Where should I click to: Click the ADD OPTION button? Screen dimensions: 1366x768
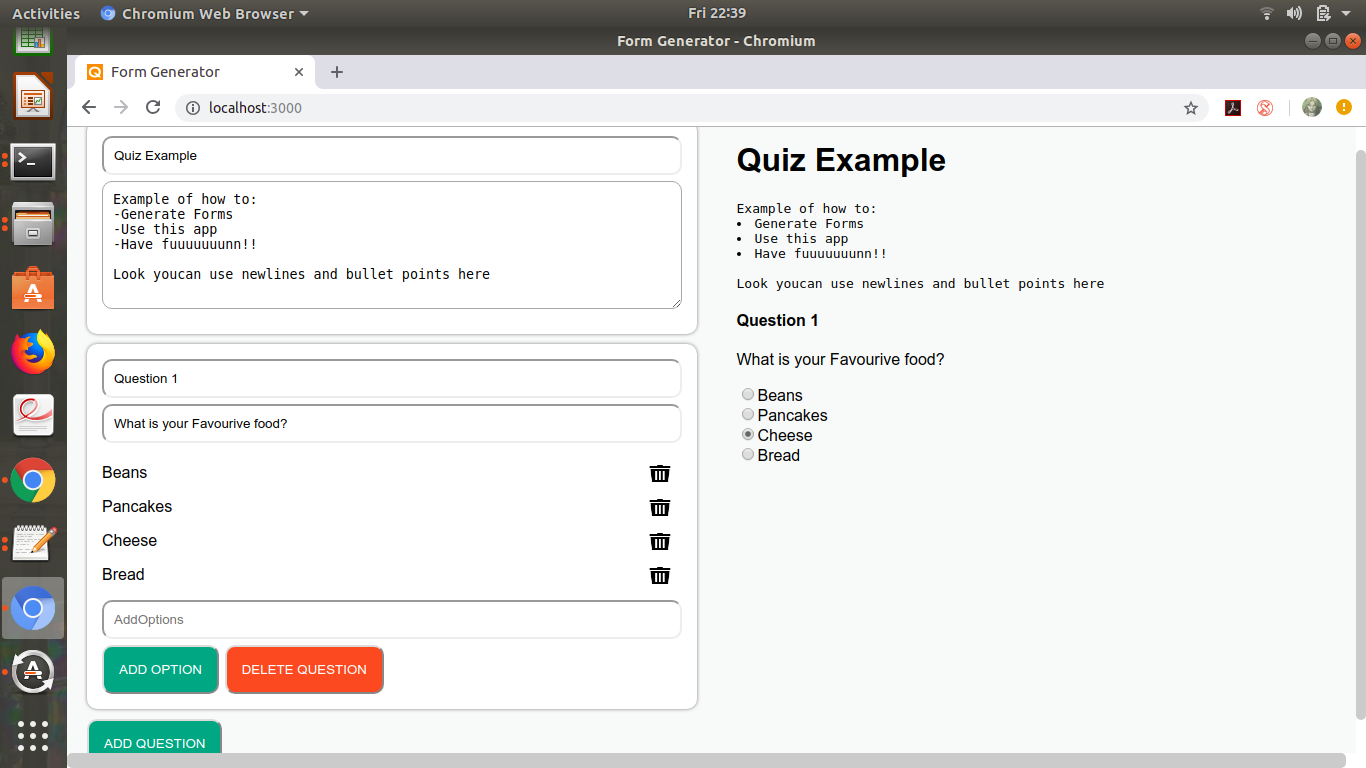(160, 670)
